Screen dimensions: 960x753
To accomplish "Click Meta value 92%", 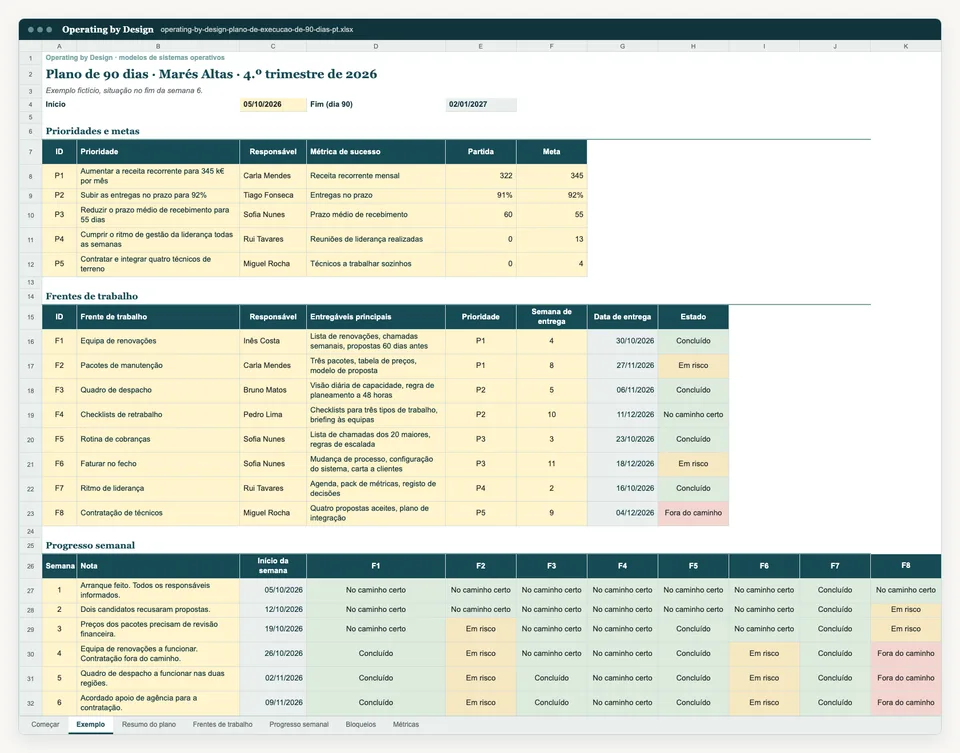I will (552, 195).
